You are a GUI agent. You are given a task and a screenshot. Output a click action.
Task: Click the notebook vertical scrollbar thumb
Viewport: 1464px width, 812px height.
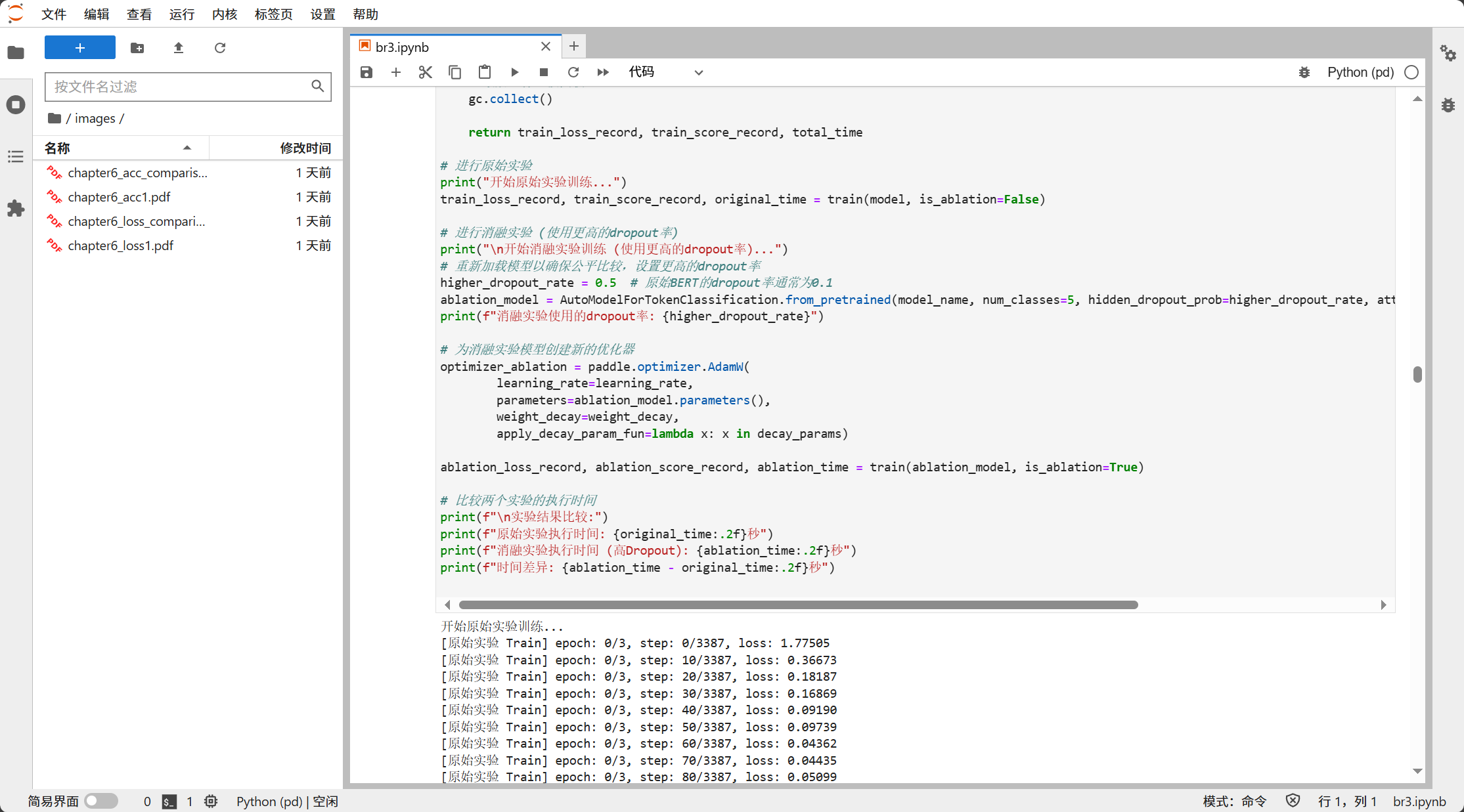click(x=1417, y=374)
